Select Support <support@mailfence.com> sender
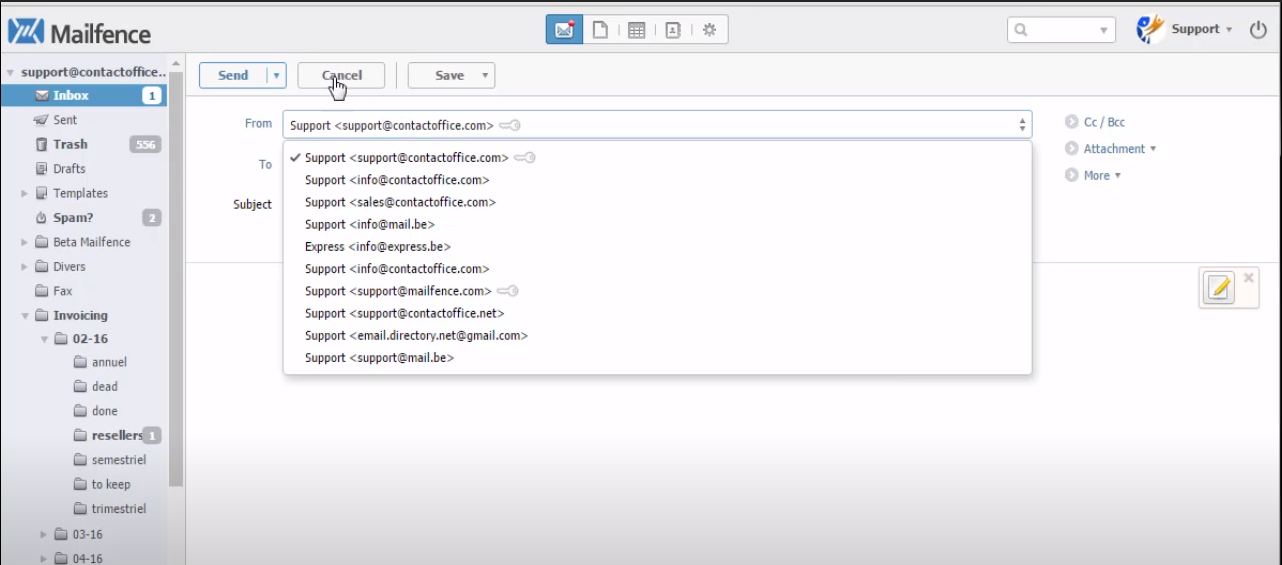 [x=657, y=291]
